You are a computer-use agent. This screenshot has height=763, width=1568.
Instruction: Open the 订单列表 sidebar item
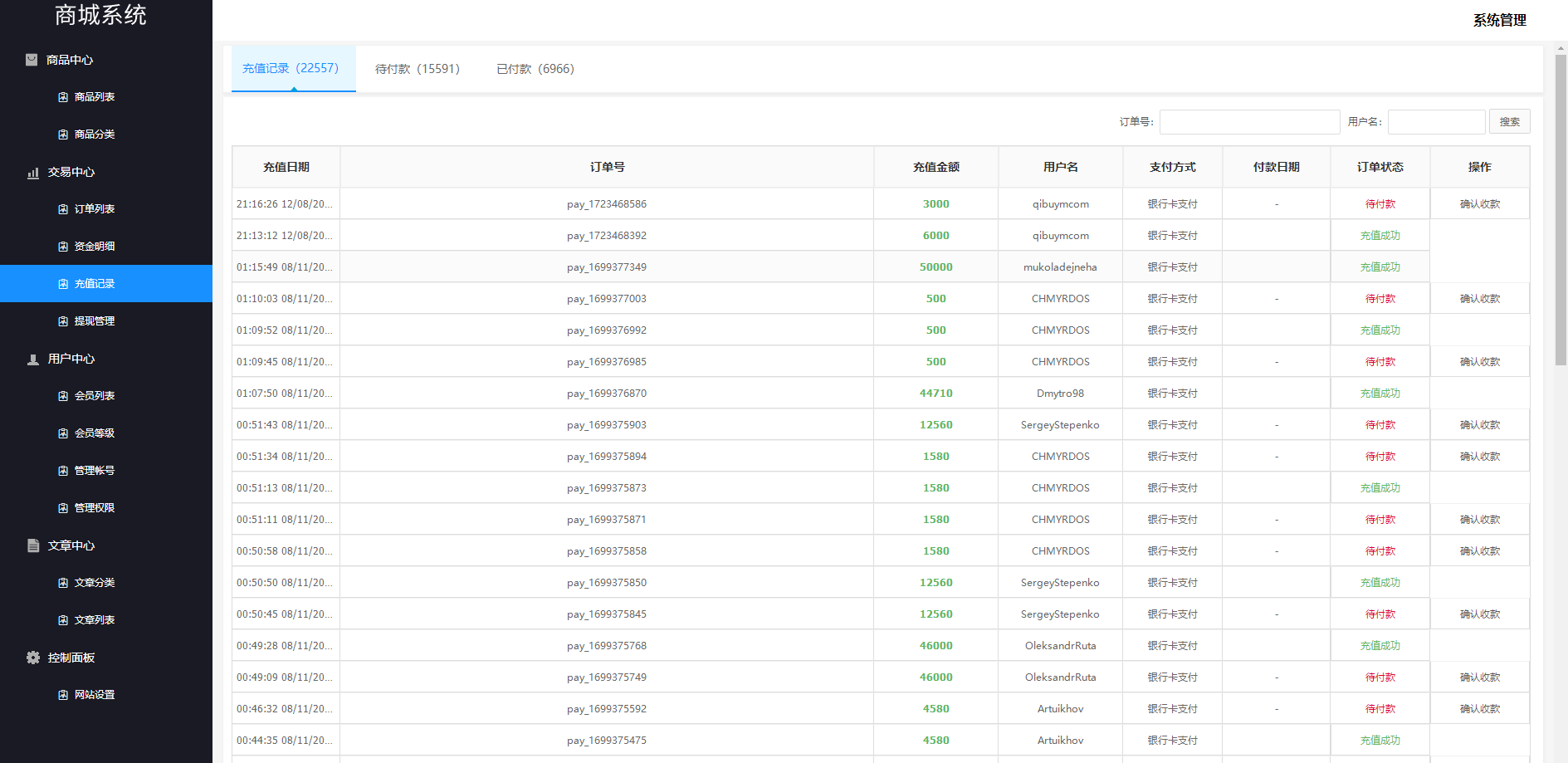[x=95, y=209]
